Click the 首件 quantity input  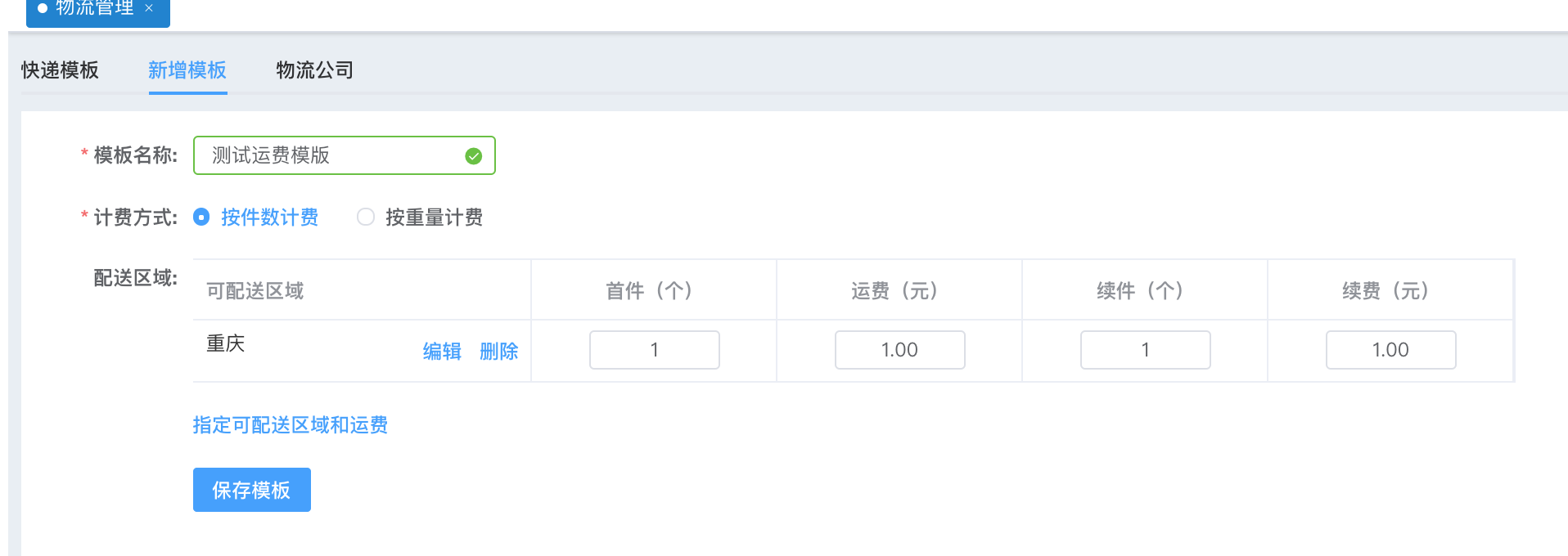pos(655,350)
